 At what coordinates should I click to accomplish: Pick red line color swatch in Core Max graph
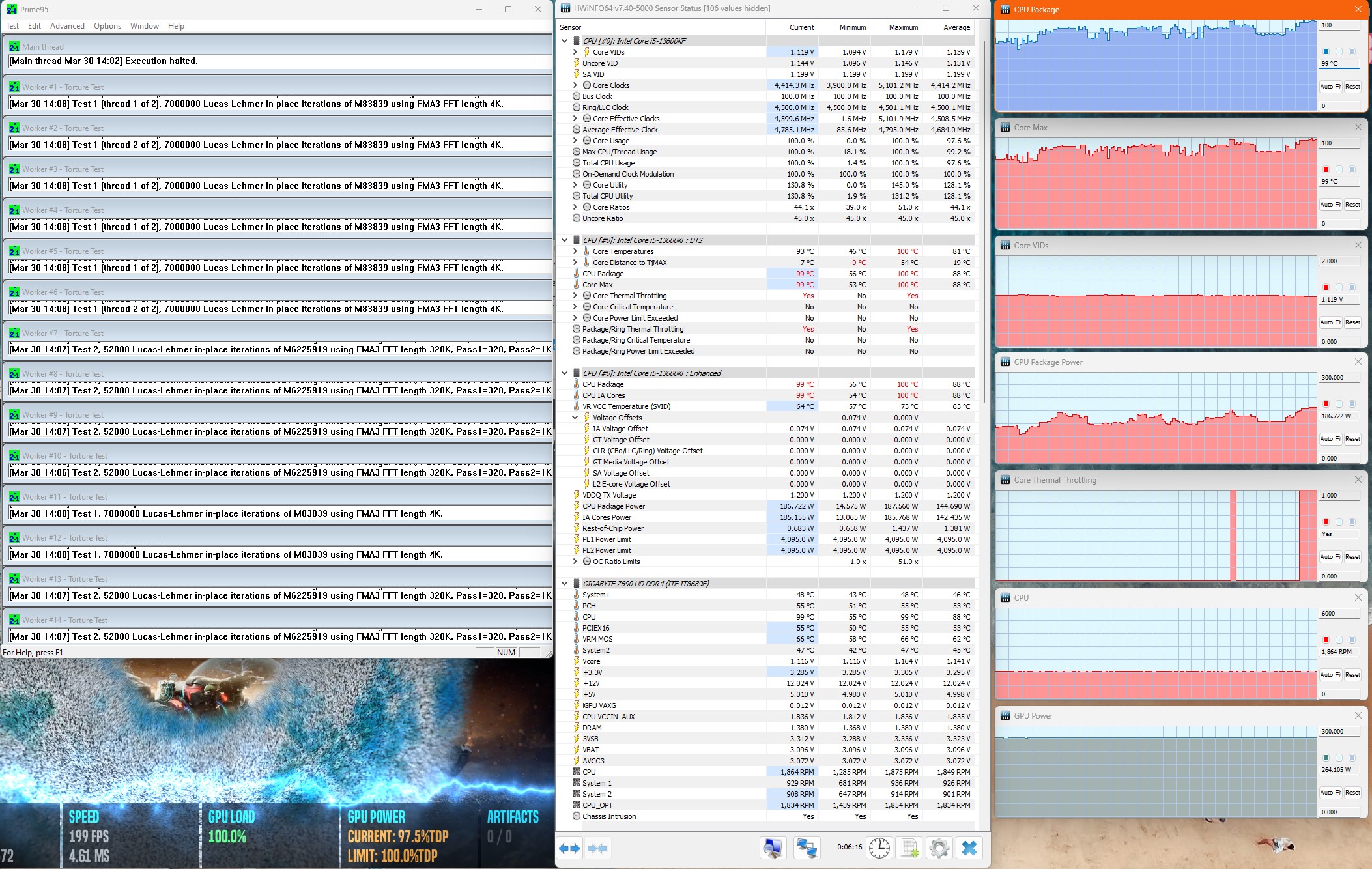pyautogui.click(x=1326, y=169)
